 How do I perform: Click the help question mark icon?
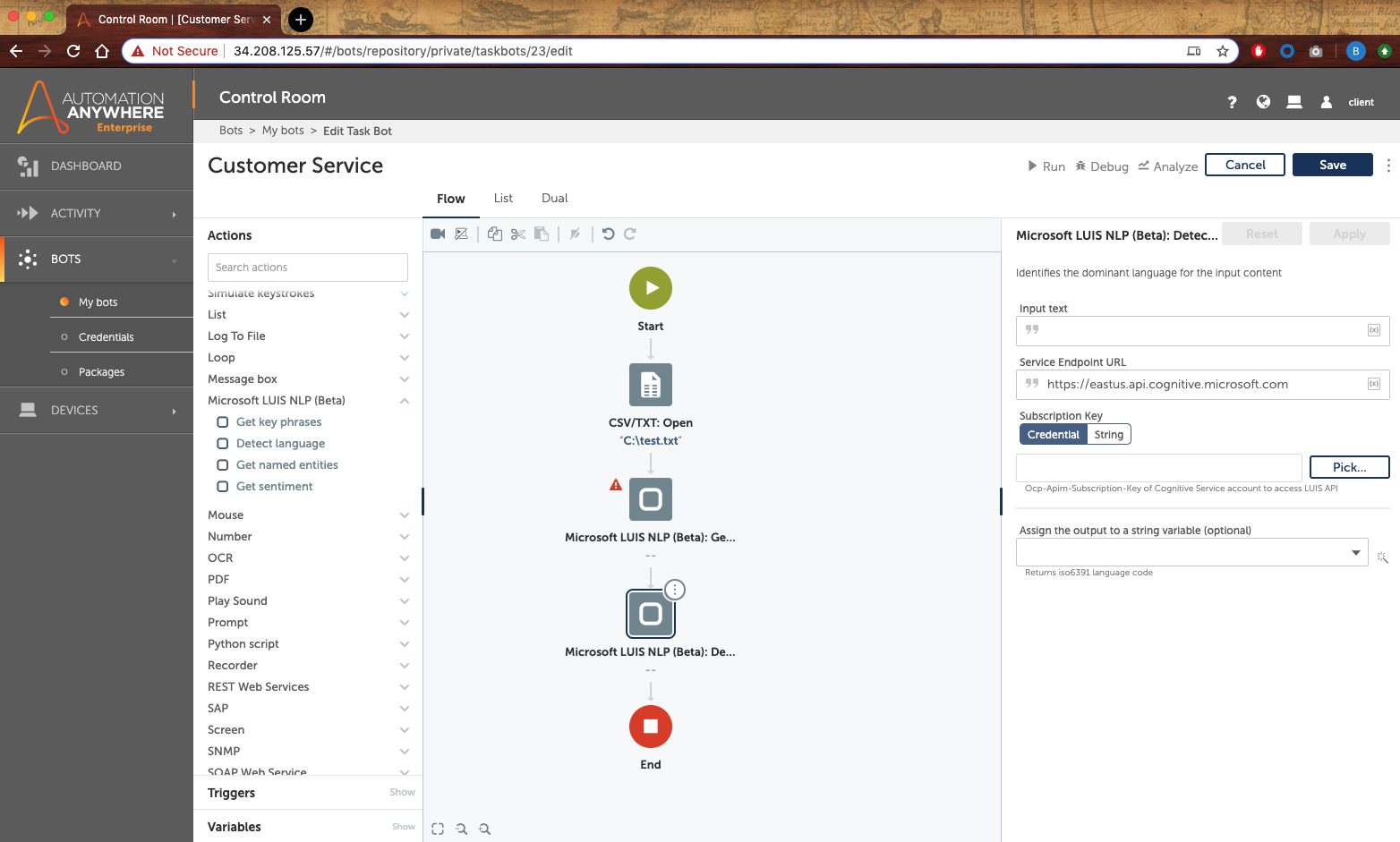click(1233, 102)
